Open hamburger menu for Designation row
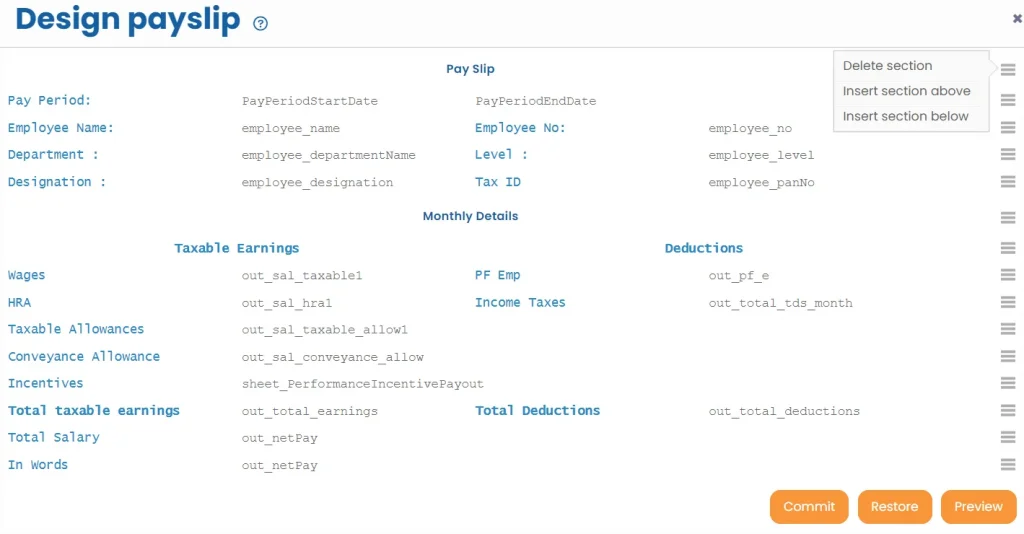The image size is (1024, 534). (1007, 182)
